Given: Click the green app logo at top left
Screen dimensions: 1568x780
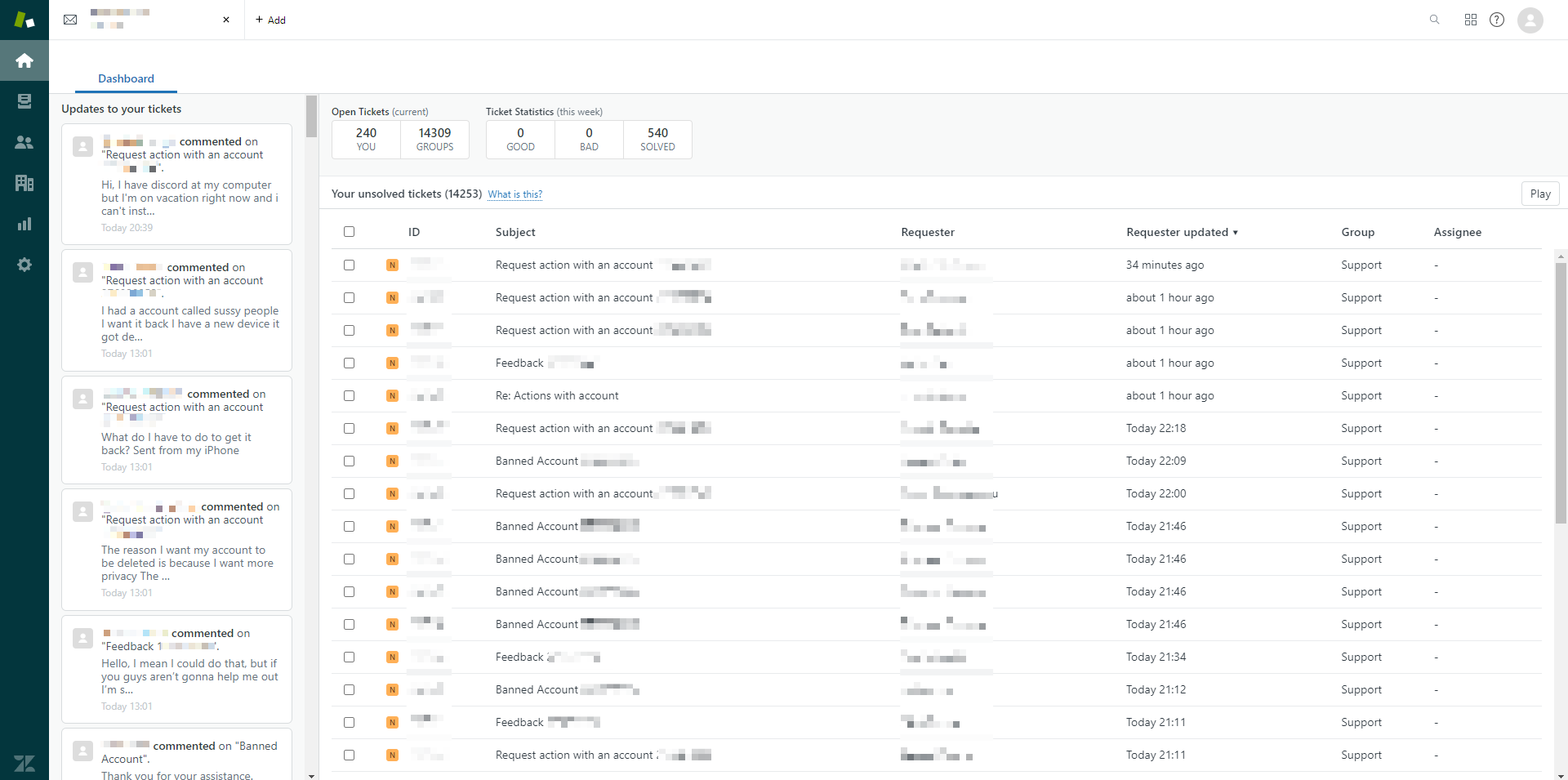Looking at the screenshot, I should (24, 20).
